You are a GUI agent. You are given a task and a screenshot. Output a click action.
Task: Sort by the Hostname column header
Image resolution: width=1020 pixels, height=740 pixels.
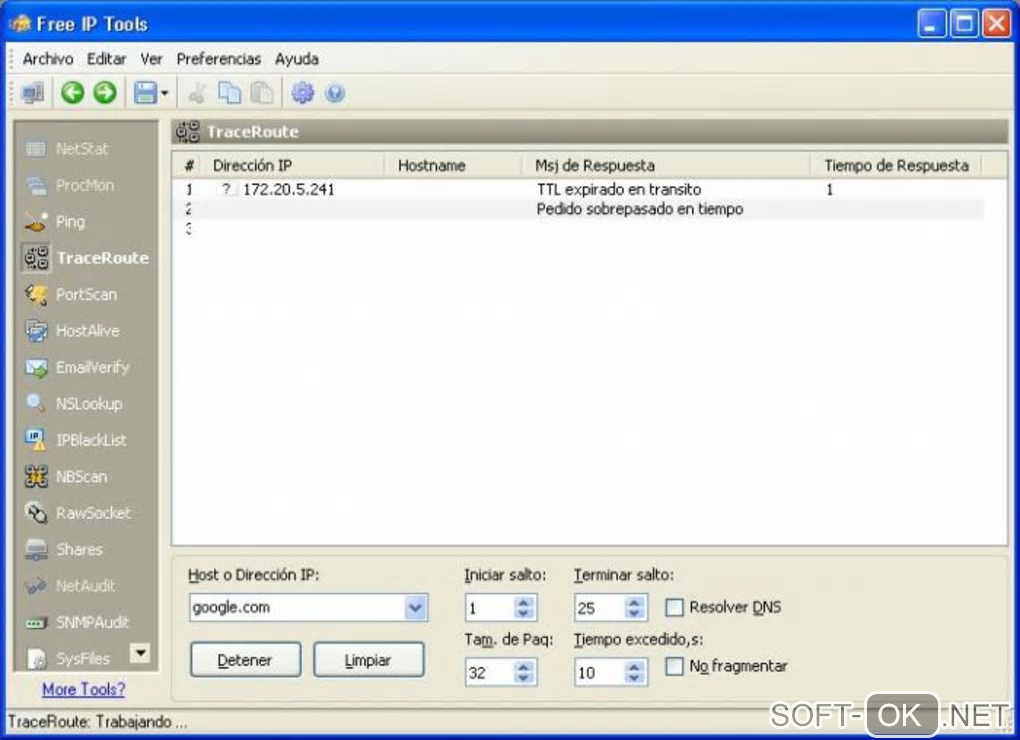pos(454,166)
